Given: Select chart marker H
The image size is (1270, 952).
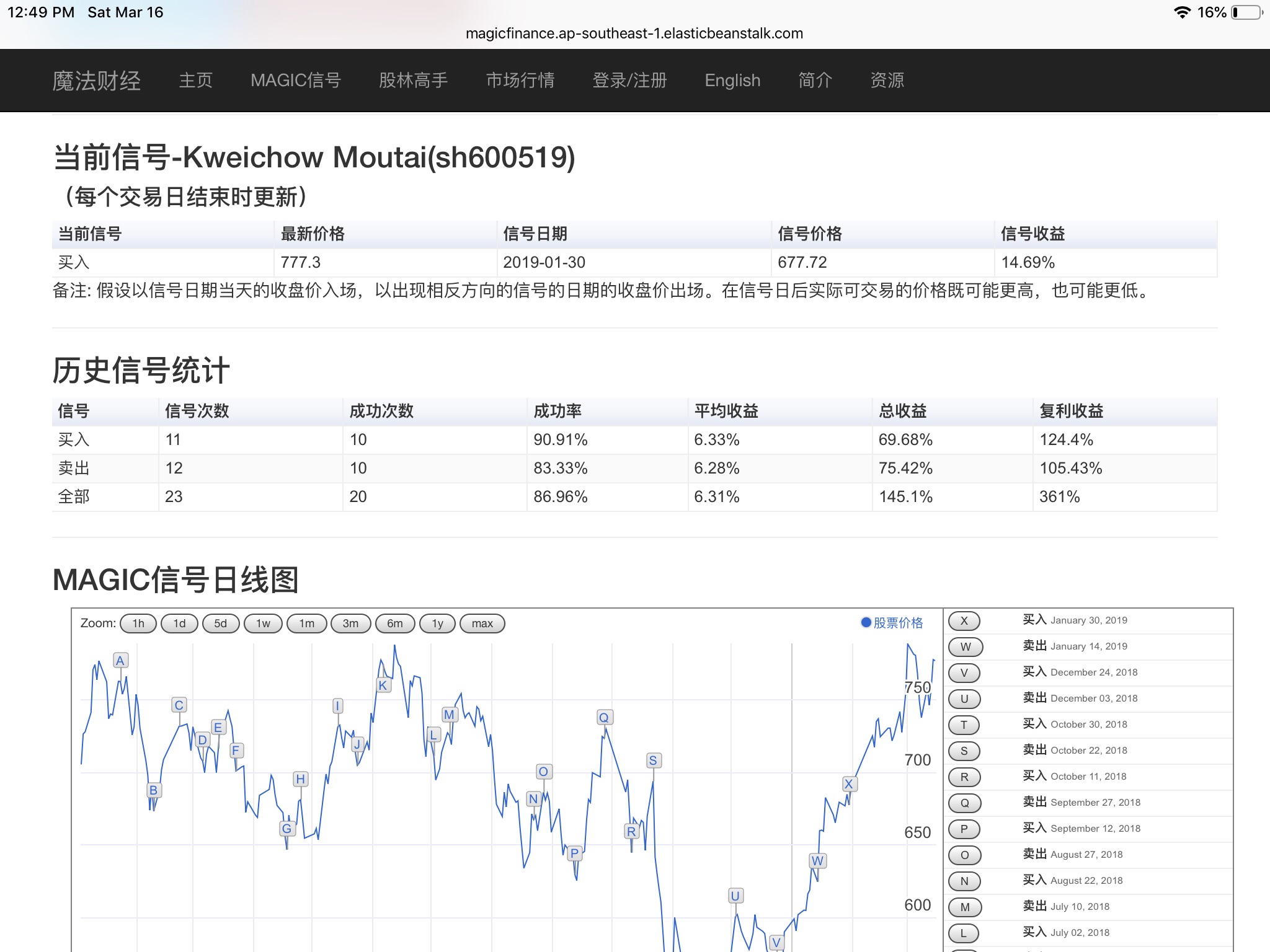Looking at the screenshot, I should tap(301, 779).
